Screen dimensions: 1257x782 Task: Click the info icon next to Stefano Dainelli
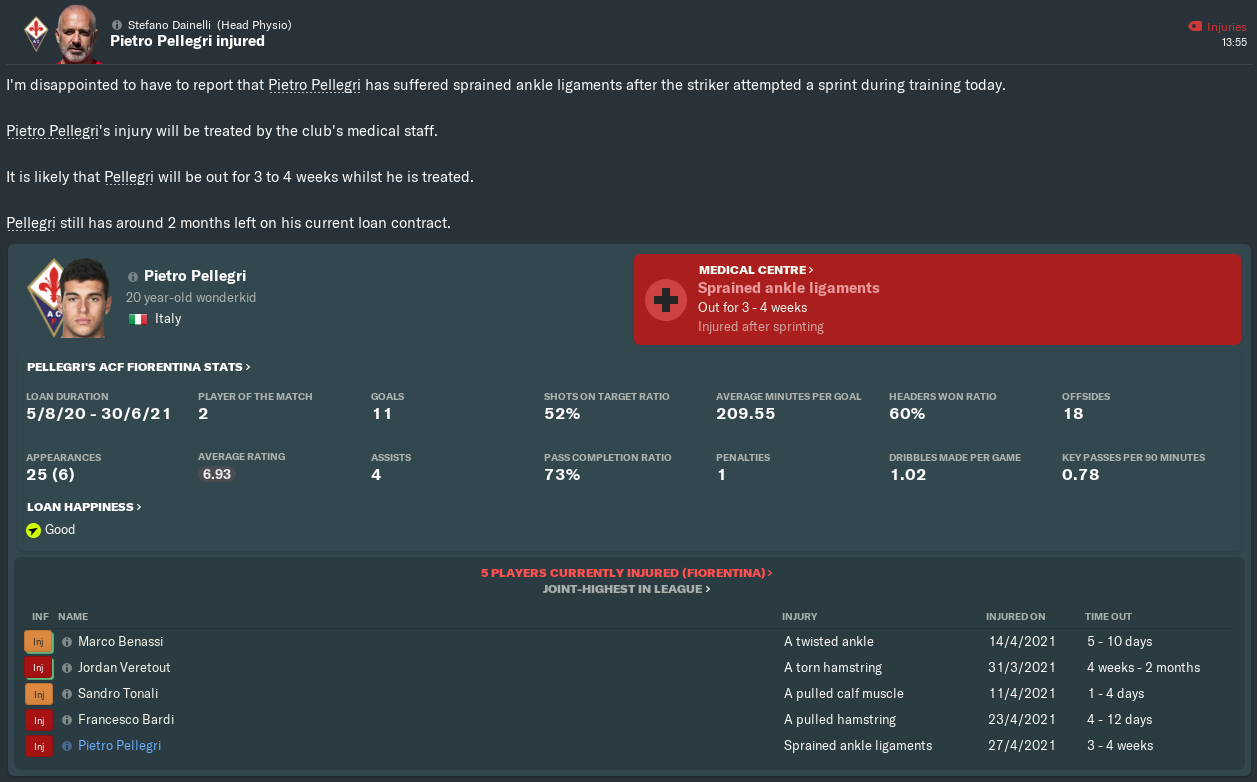click(x=117, y=25)
